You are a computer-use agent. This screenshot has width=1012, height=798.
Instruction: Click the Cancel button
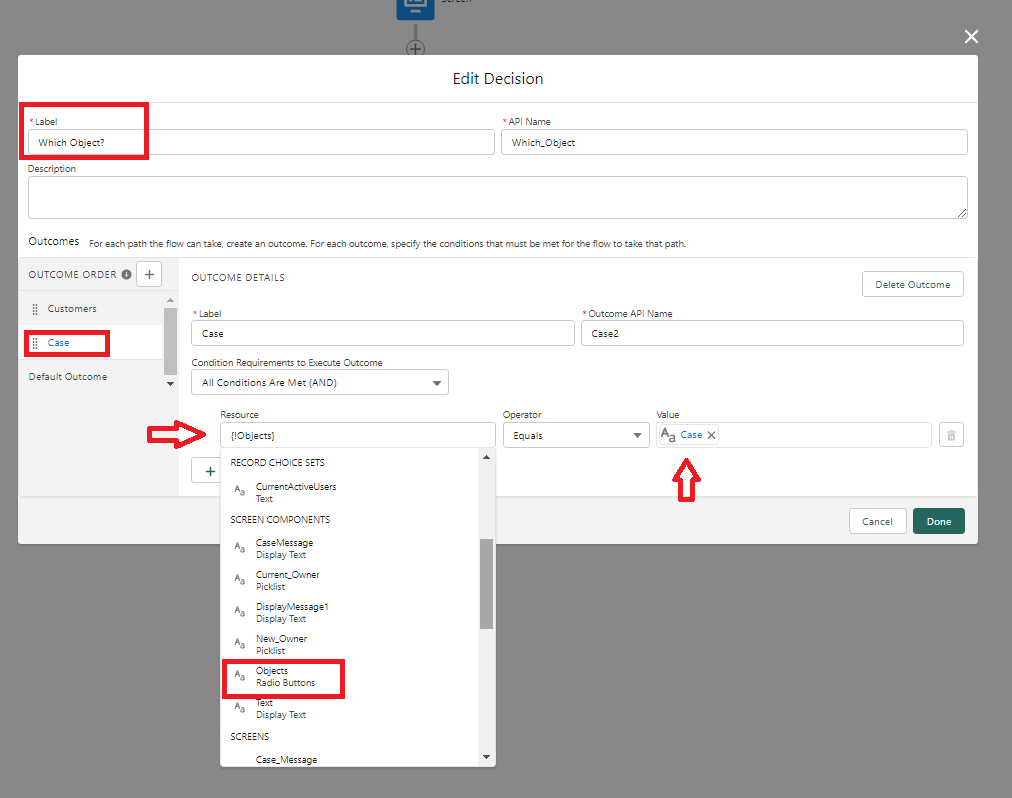pyautogui.click(x=877, y=521)
